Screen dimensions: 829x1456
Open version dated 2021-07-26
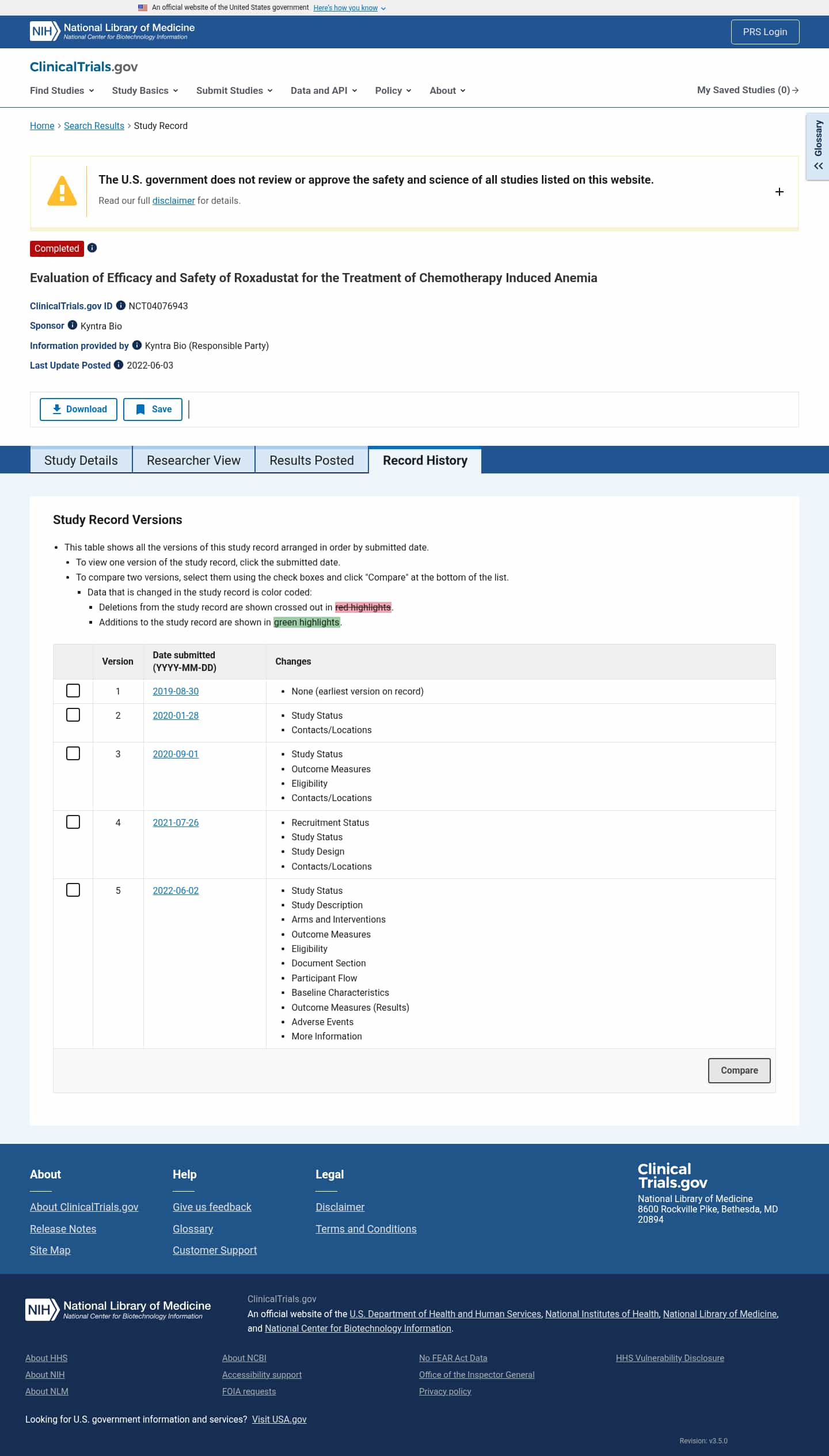176,822
